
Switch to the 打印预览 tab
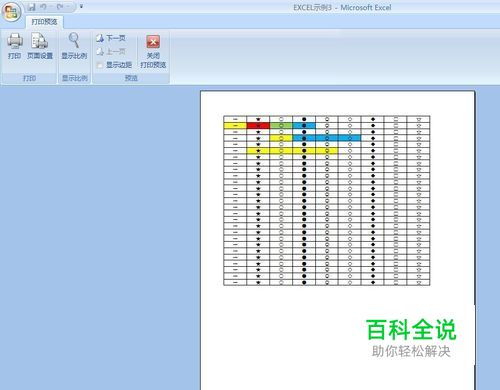44,22
